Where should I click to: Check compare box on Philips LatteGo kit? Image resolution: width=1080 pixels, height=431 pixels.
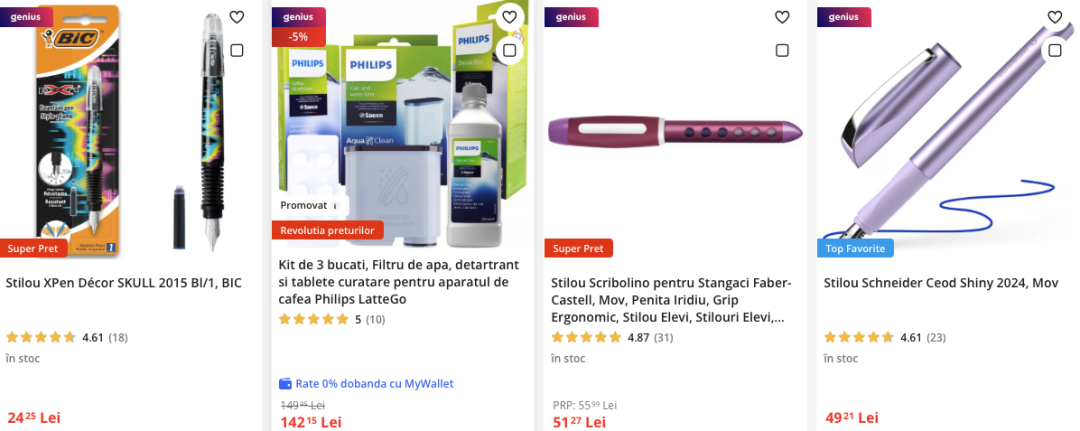509,50
